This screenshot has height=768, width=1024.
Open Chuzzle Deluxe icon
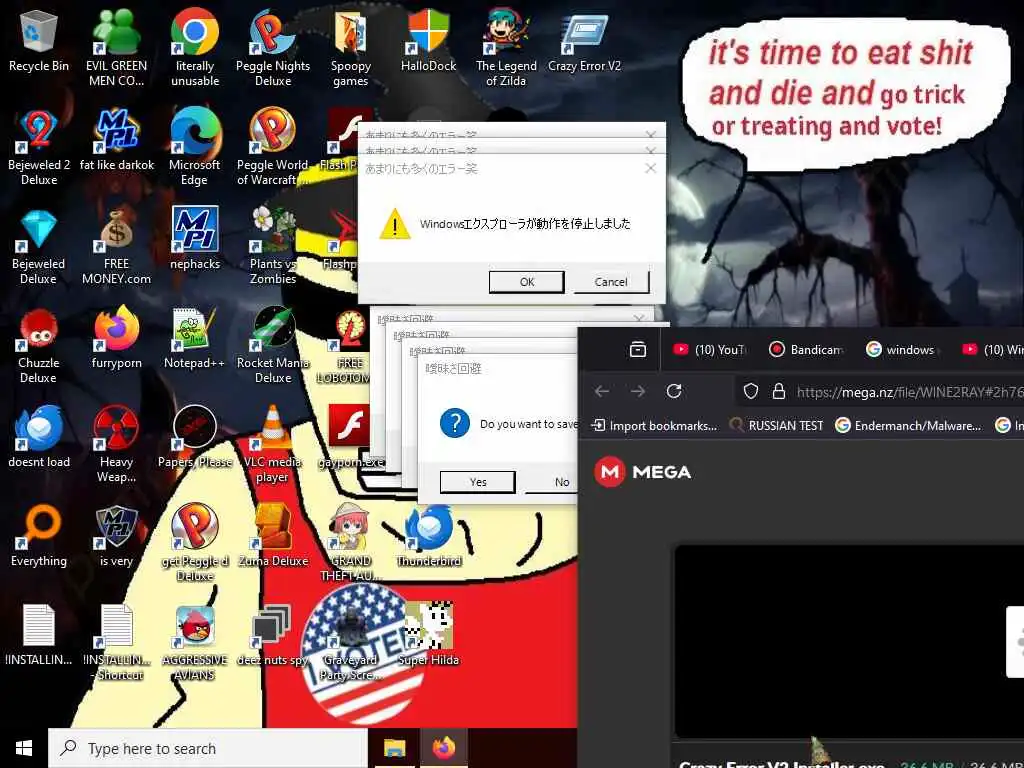39,345
